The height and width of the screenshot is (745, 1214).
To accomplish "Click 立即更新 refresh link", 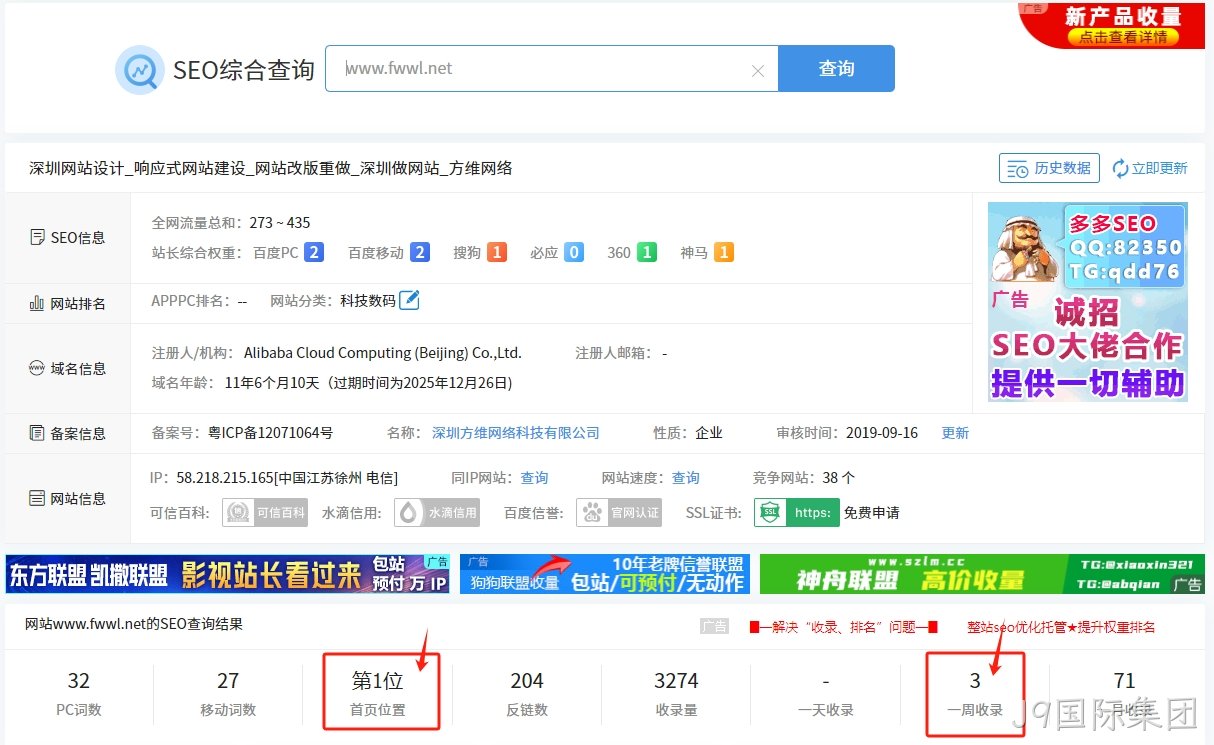I will (1150, 168).
